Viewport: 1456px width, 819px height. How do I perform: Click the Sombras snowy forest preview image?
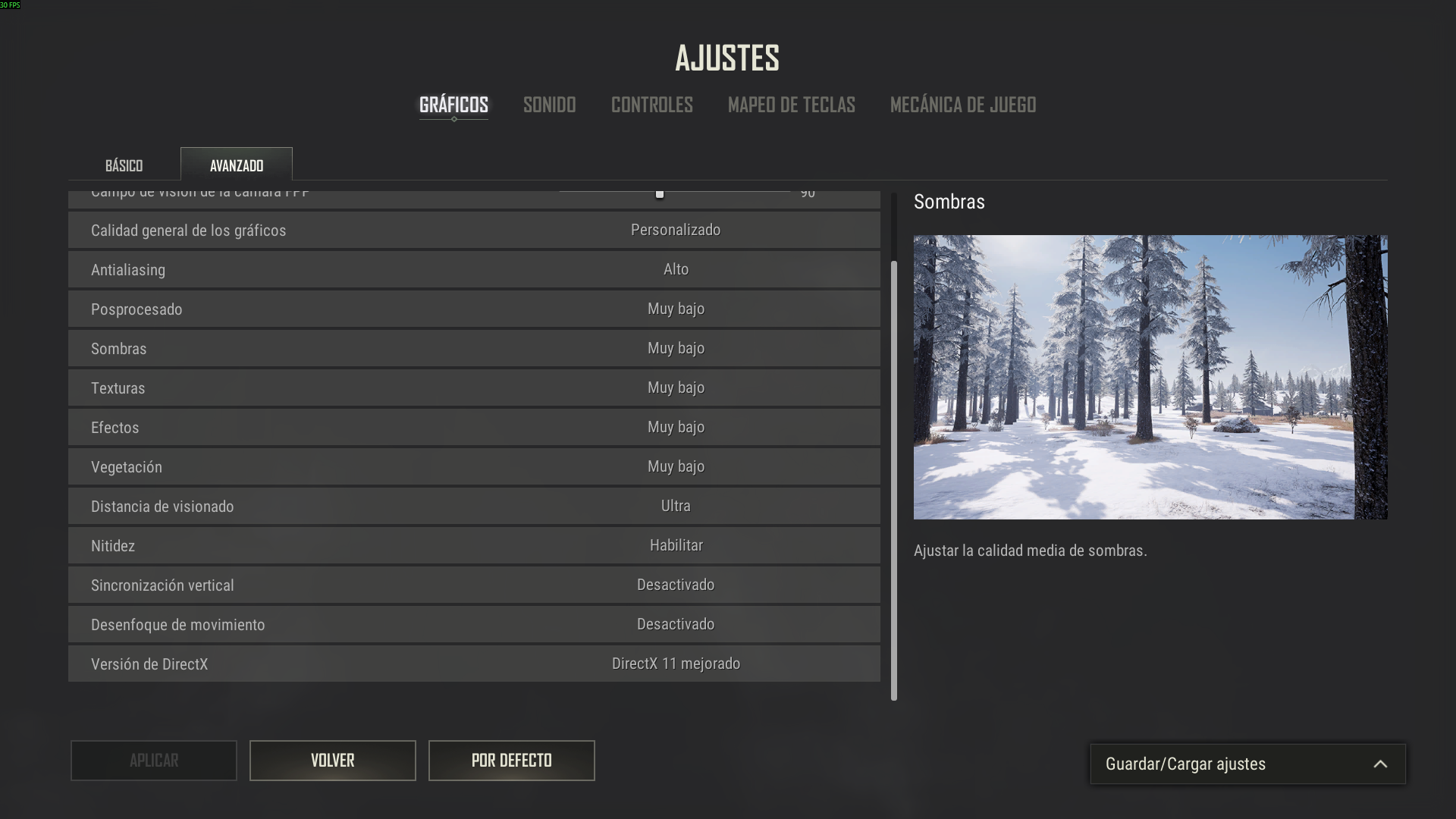click(1150, 377)
